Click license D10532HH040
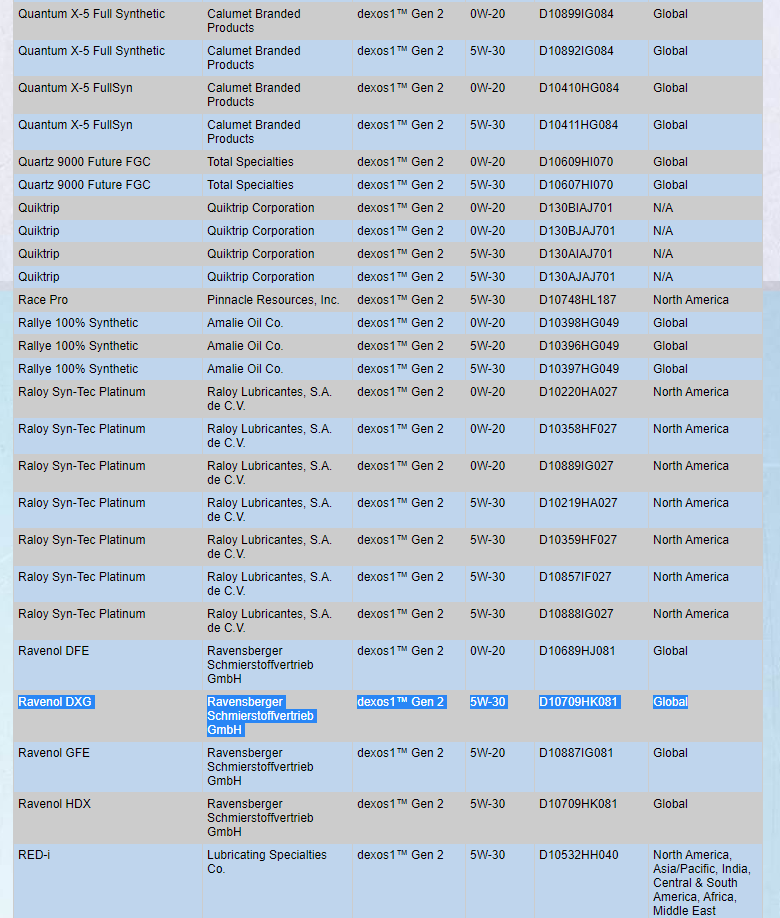 [x=579, y=855]
